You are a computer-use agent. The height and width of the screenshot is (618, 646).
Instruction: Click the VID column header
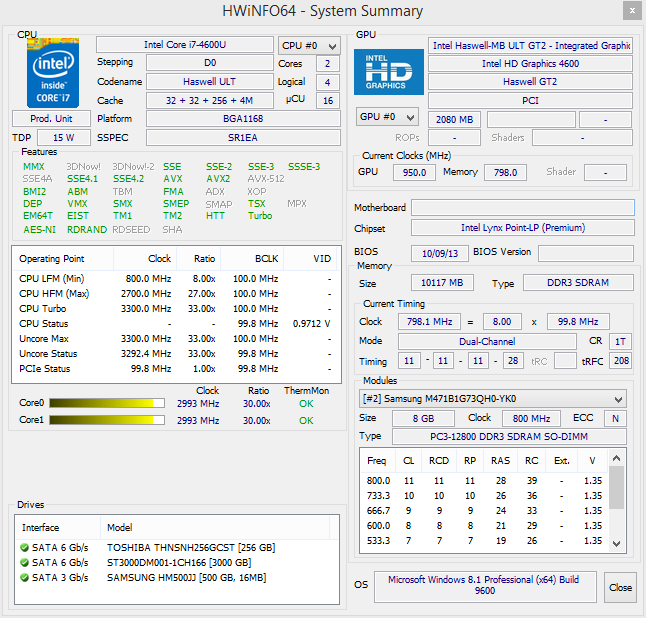coord(310,259)
